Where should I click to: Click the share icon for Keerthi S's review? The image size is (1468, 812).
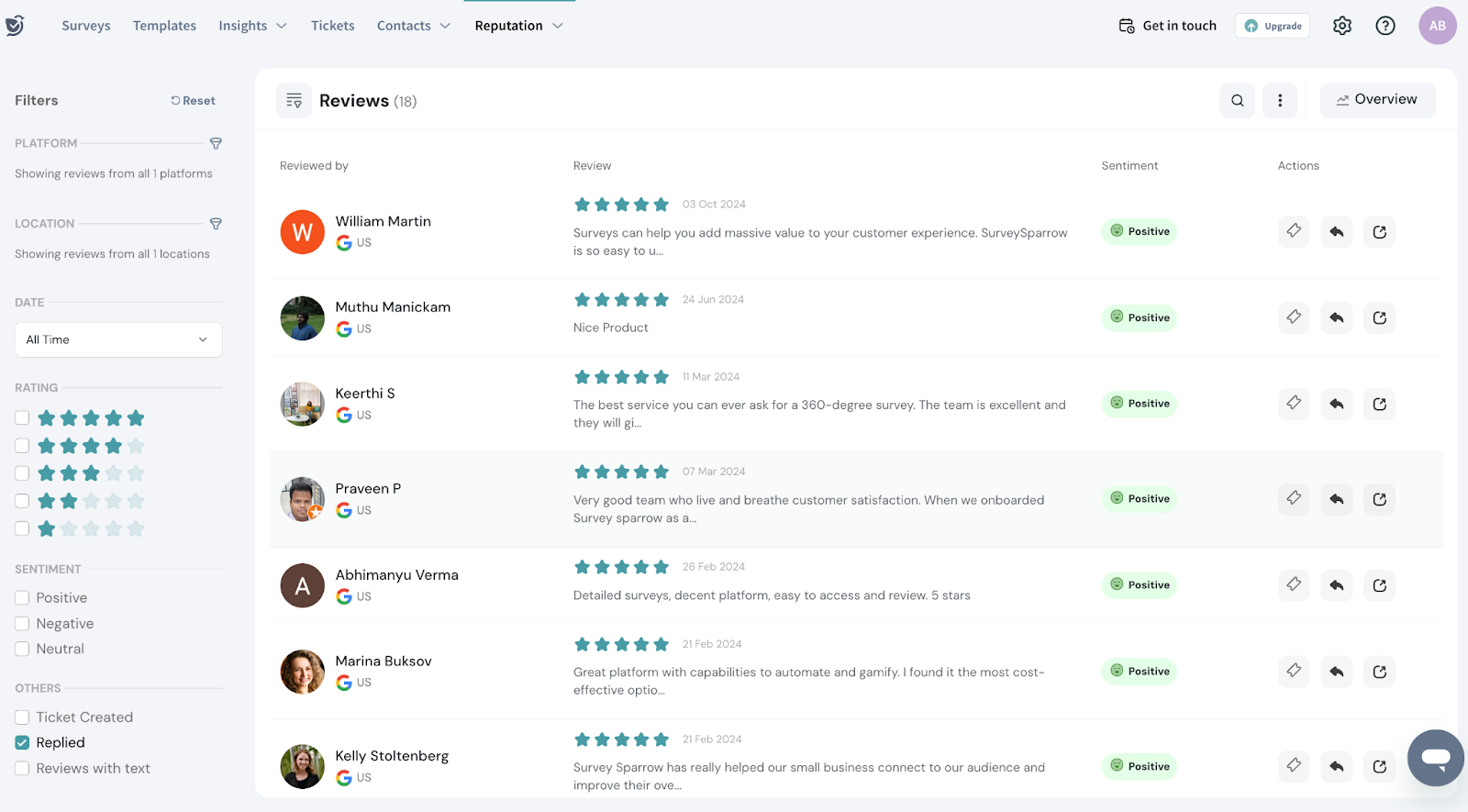click(x=1379, y=404)
